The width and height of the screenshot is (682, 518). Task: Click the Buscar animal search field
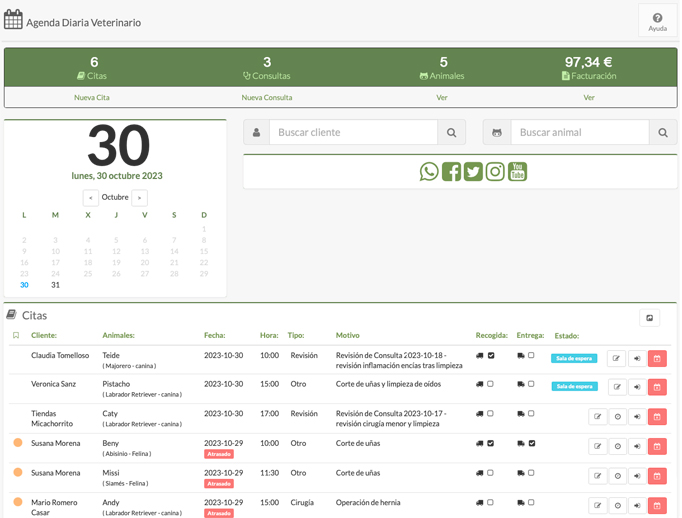[x=579, y=133]
